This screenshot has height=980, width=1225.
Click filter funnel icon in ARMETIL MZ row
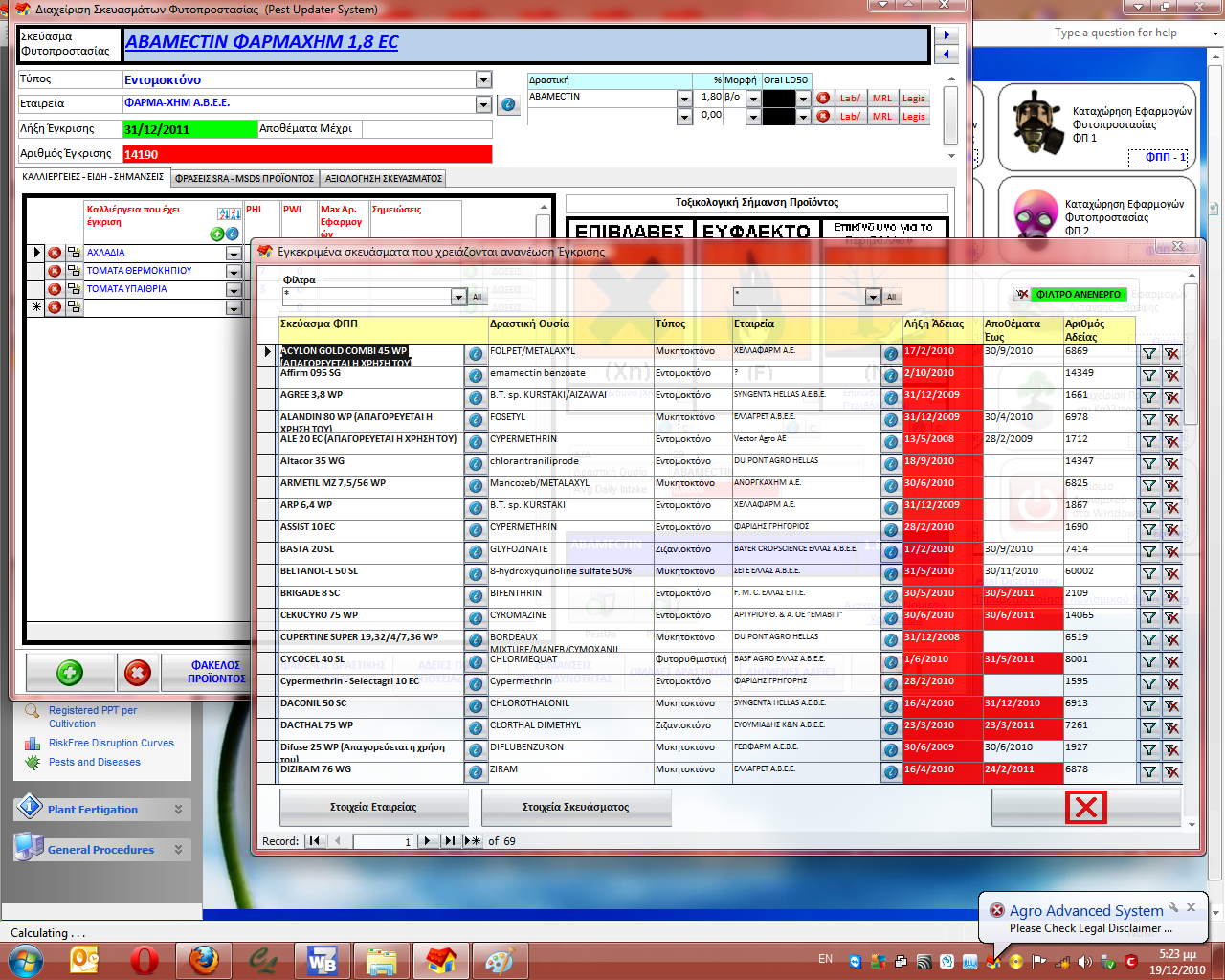1149,486
